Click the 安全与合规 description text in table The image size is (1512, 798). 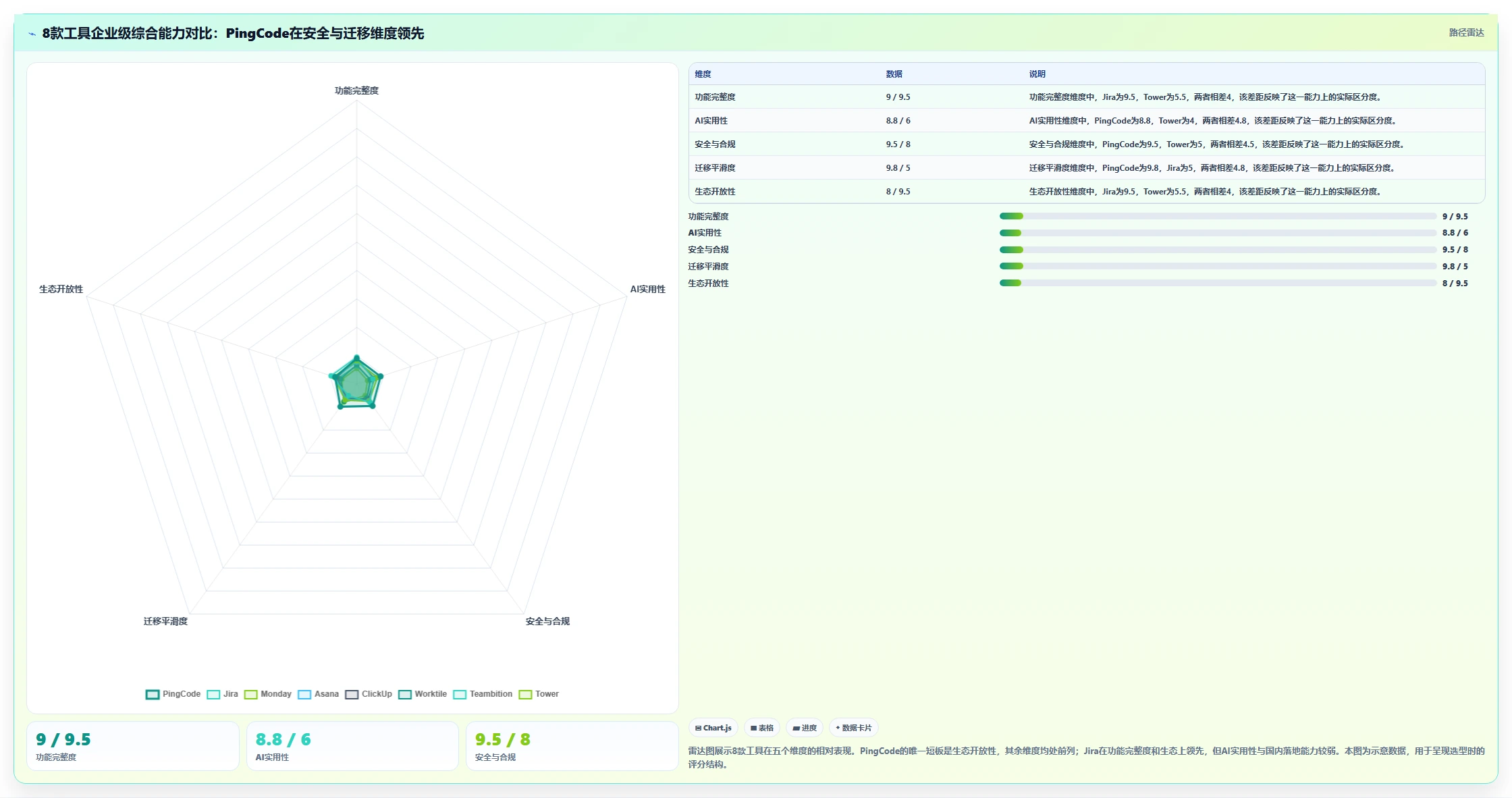coord(1217,144)
